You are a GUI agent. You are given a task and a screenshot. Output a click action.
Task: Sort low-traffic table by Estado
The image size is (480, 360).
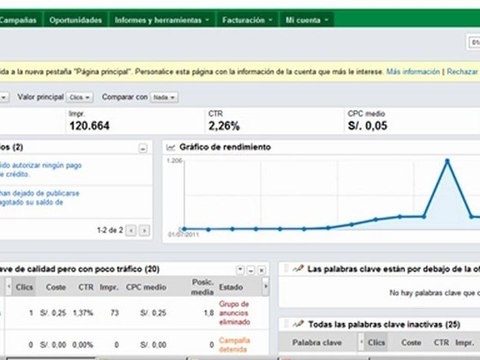pos(231,287)
